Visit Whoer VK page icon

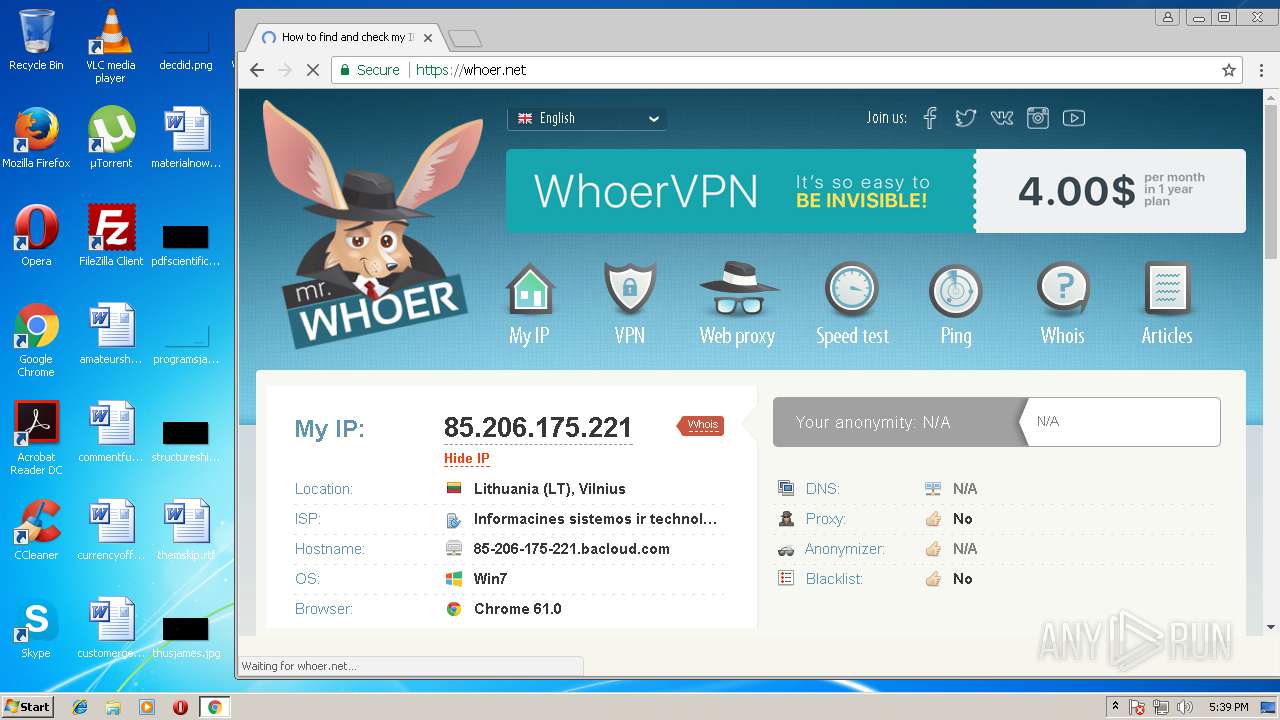pos(1001,118)
